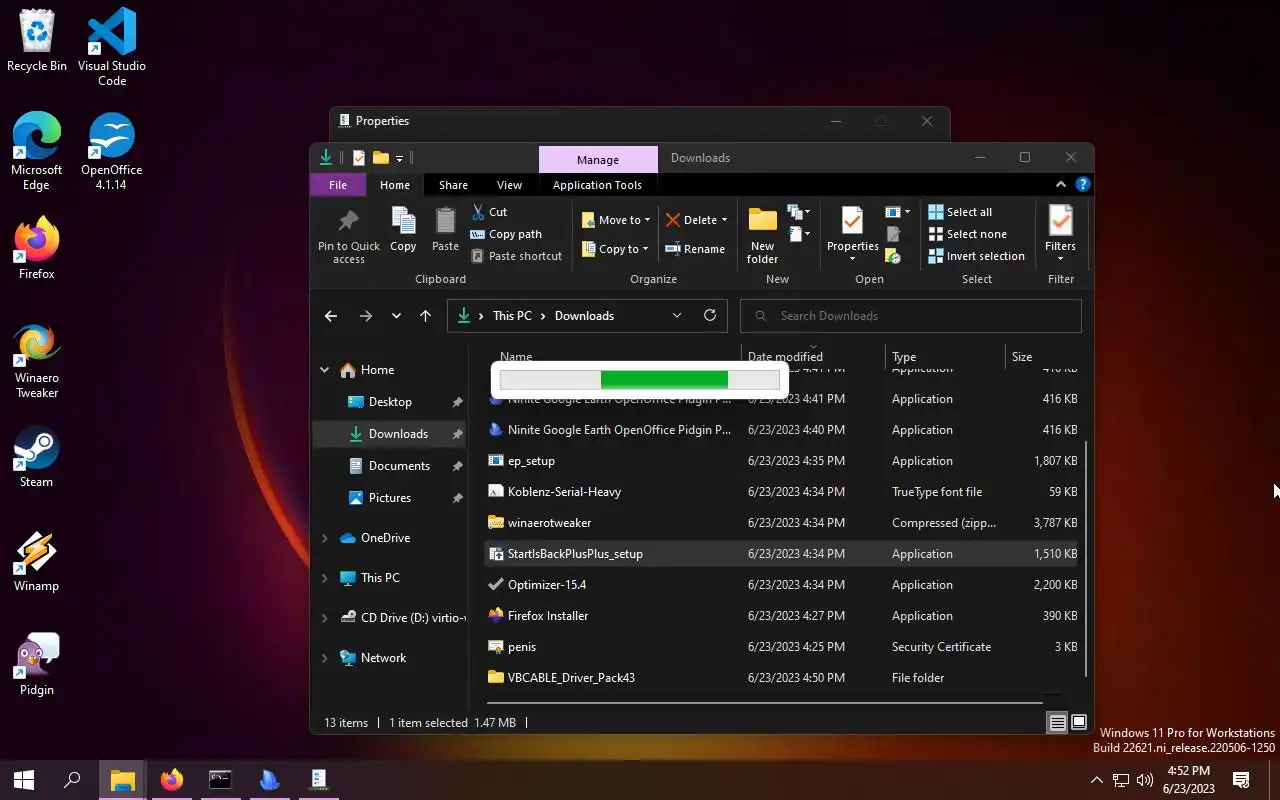Rename the selected file via ribbon
This screenshot has height=800, width=1280.
coord(695,249)
